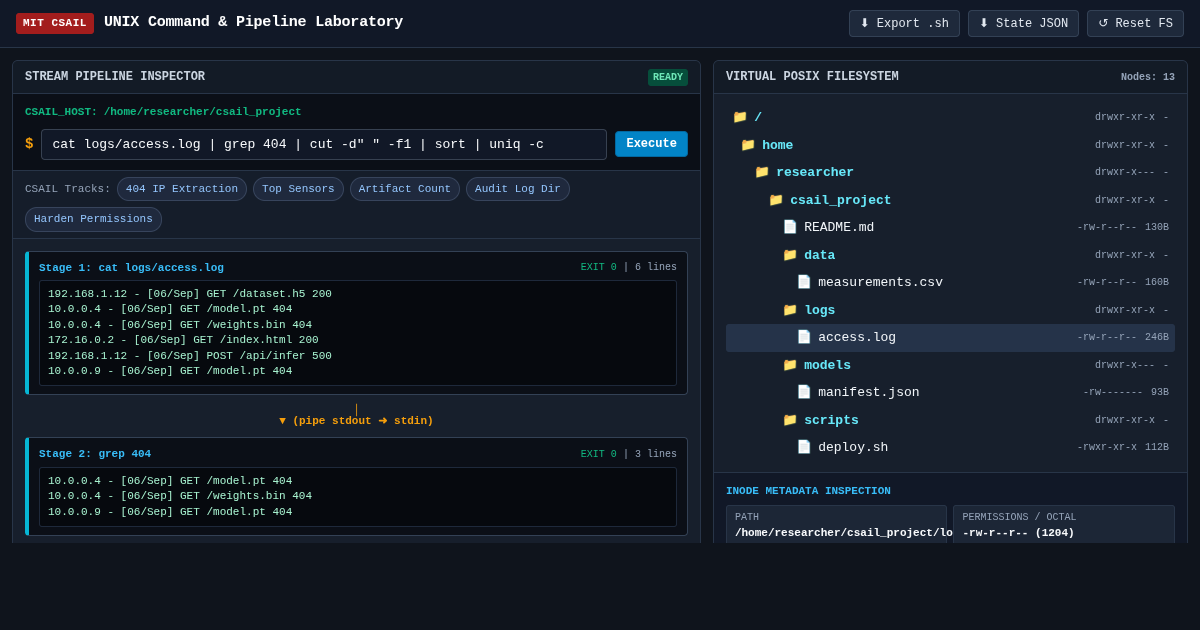Click the Nodes: 13 counter
1200x630 pixels.
(1148, 77)
